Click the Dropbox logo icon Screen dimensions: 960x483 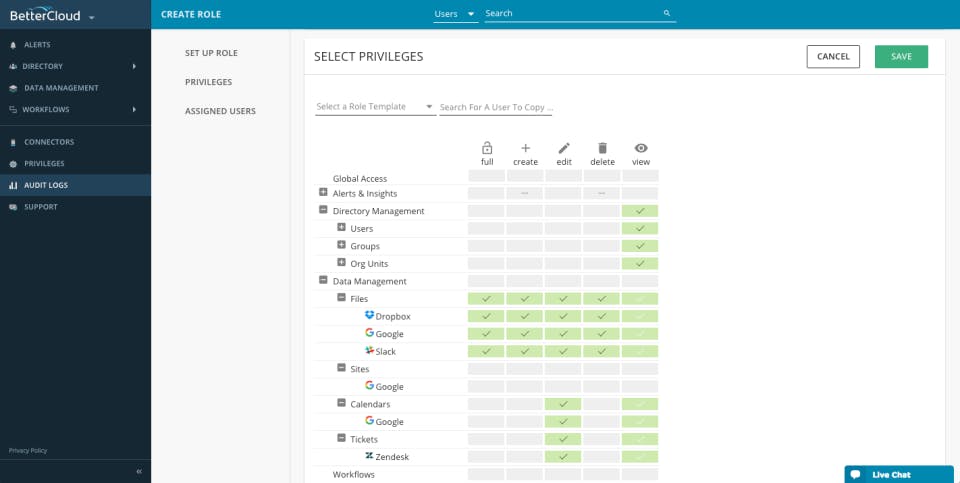(x=369, y=316)
